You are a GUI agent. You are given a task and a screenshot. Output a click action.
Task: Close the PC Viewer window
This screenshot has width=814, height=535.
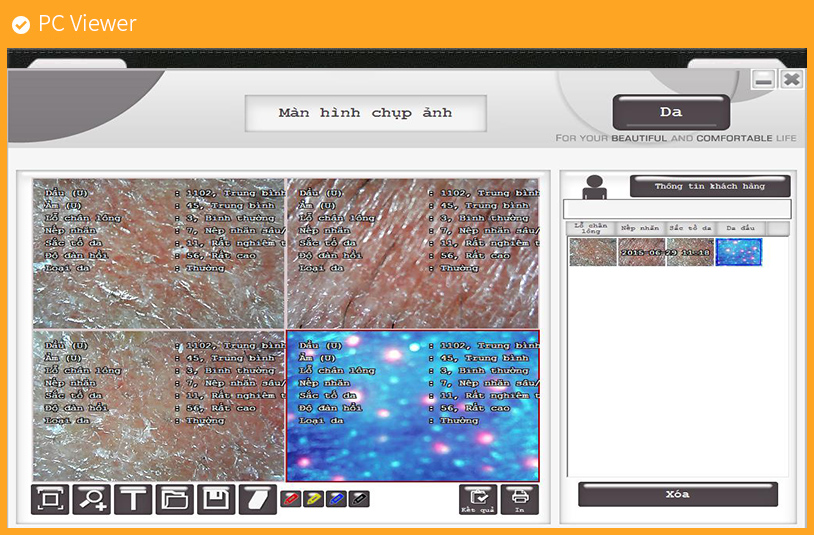[x=792, y=79]
